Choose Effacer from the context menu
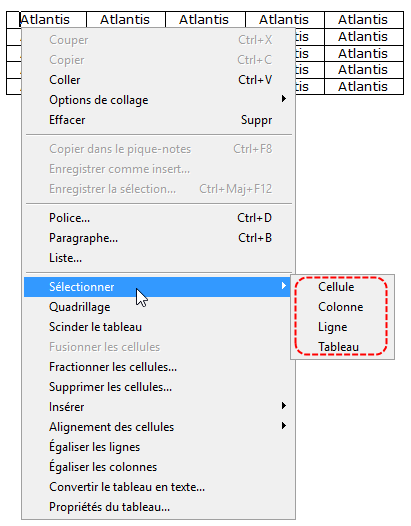This screenshot has height=526, width=411. 158,120
